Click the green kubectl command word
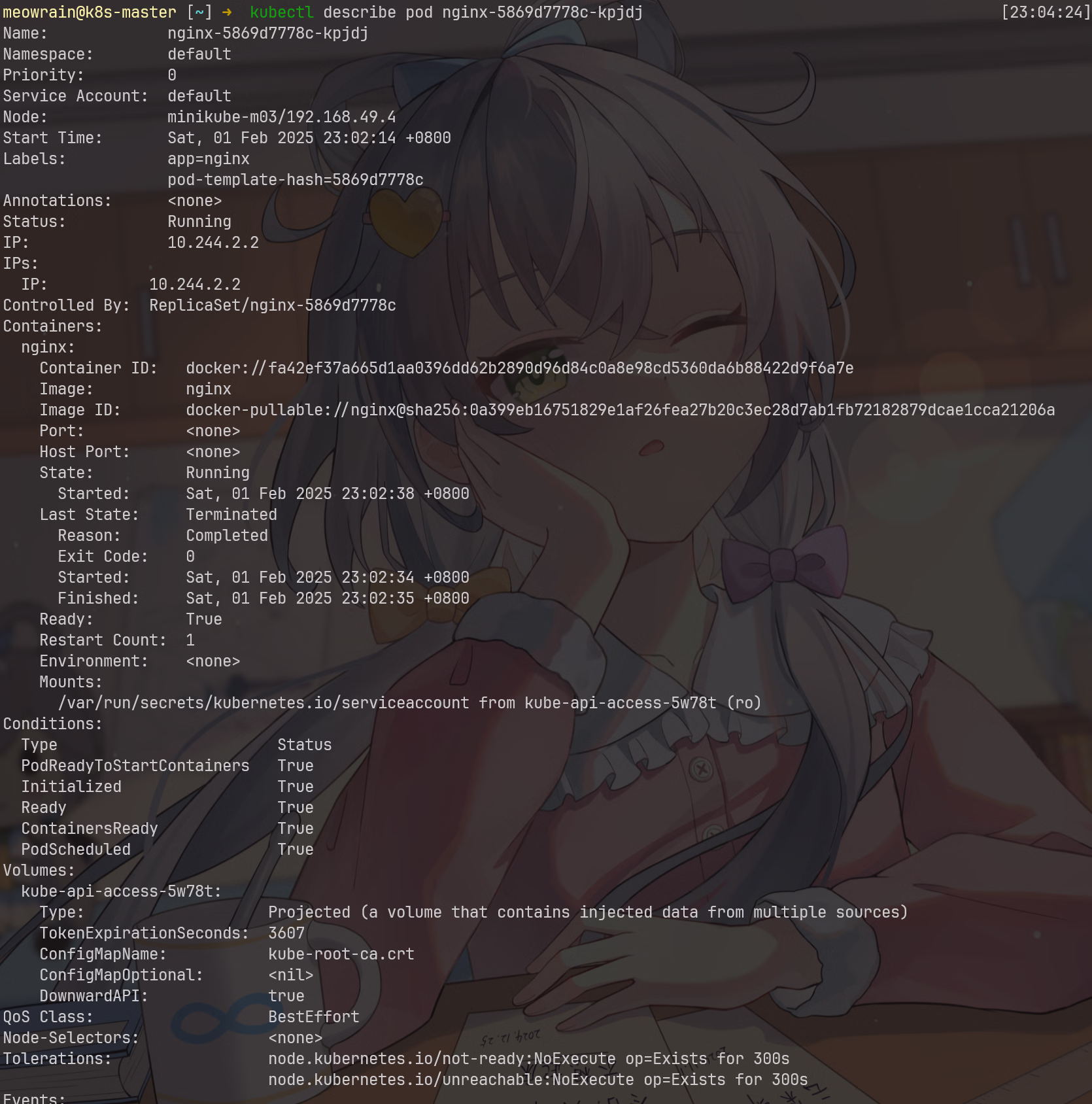Screen dimensions: 1092x1104 point(281,12)
